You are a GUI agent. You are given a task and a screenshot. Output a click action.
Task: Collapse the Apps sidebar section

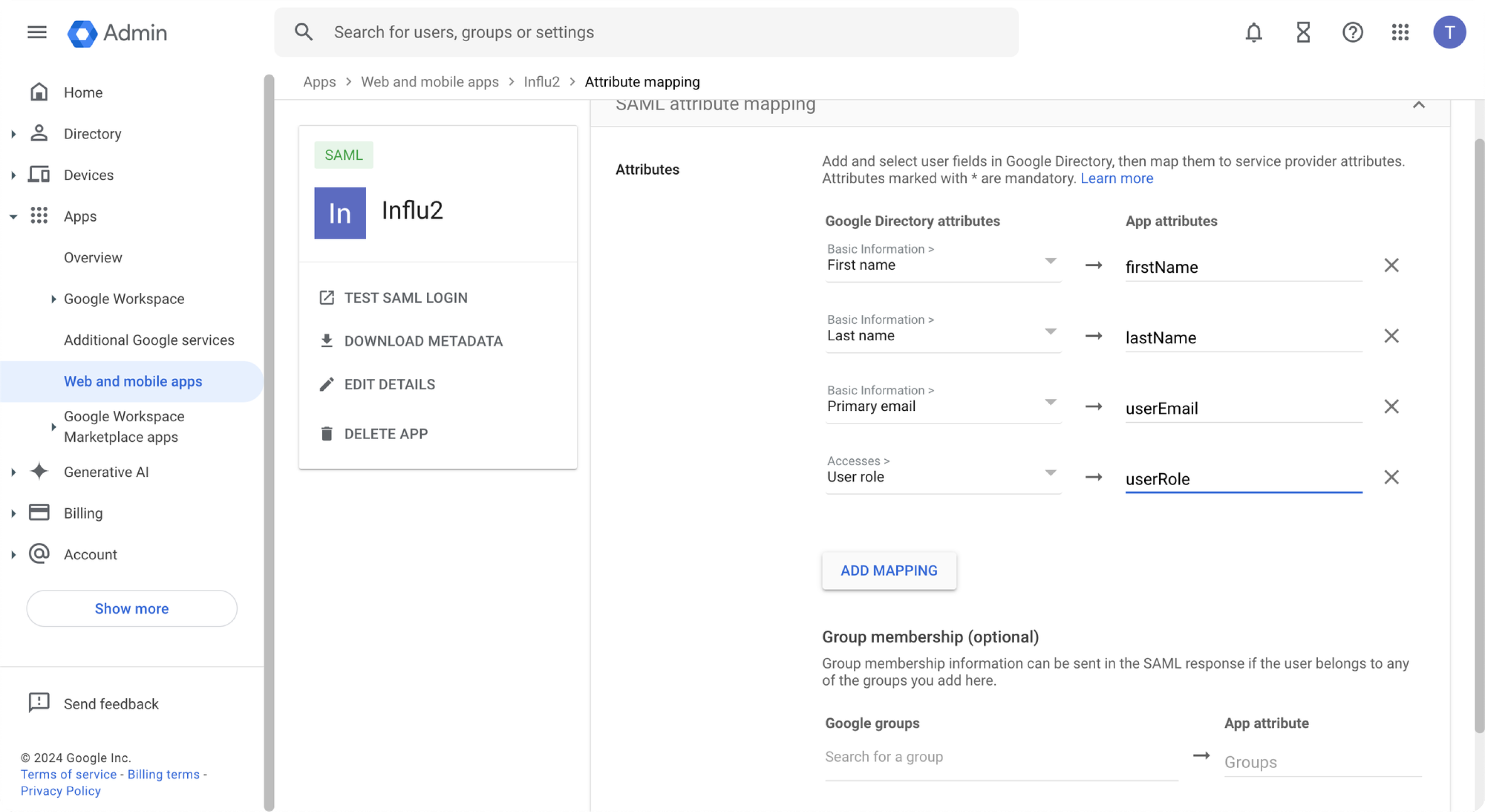pyautogui.click(x=13, y=217)
